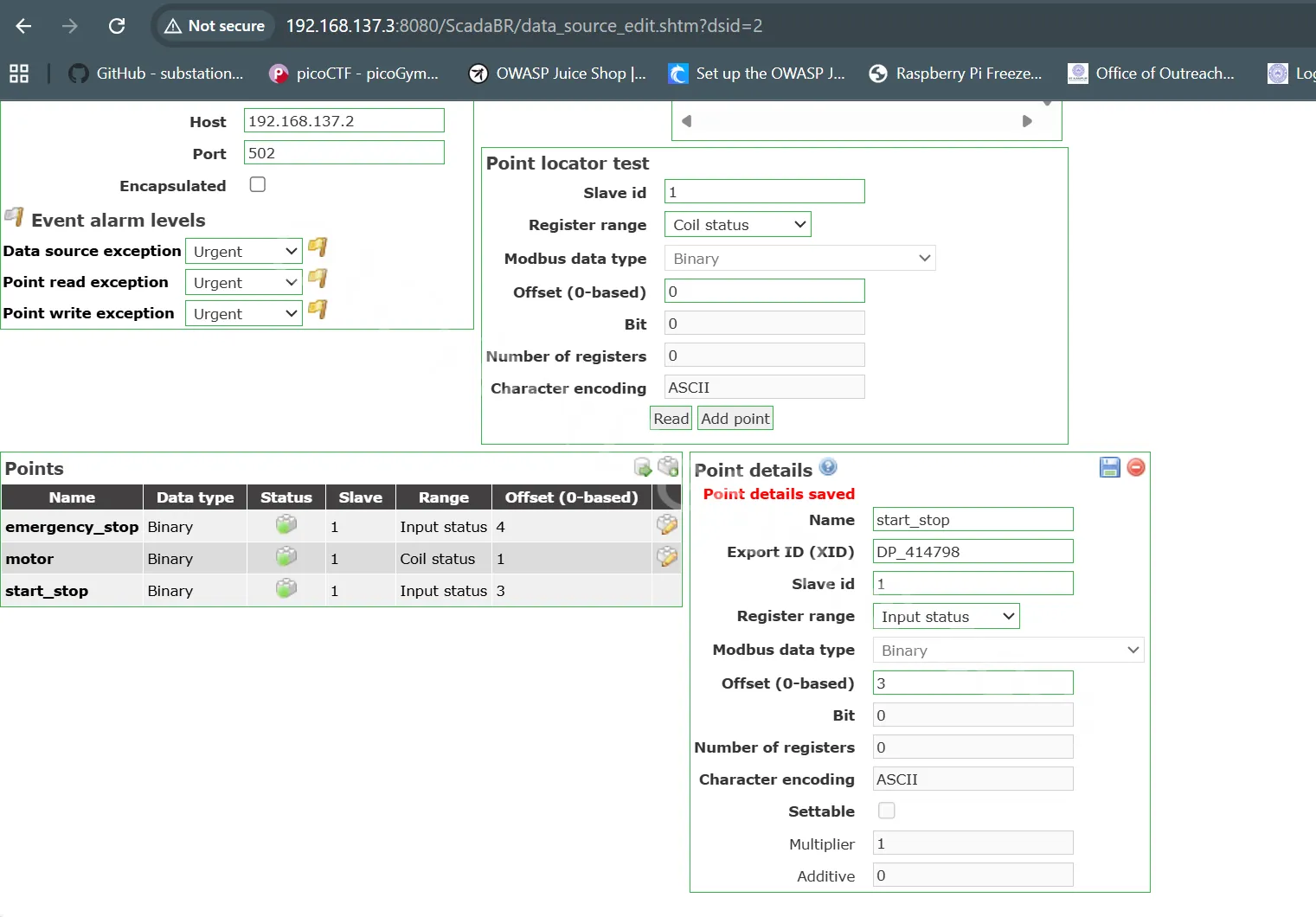The height and width of the screenshot is (917, 1316).
Task: Click the Name field containing start_stop
Action: click(x=973, y=519)
